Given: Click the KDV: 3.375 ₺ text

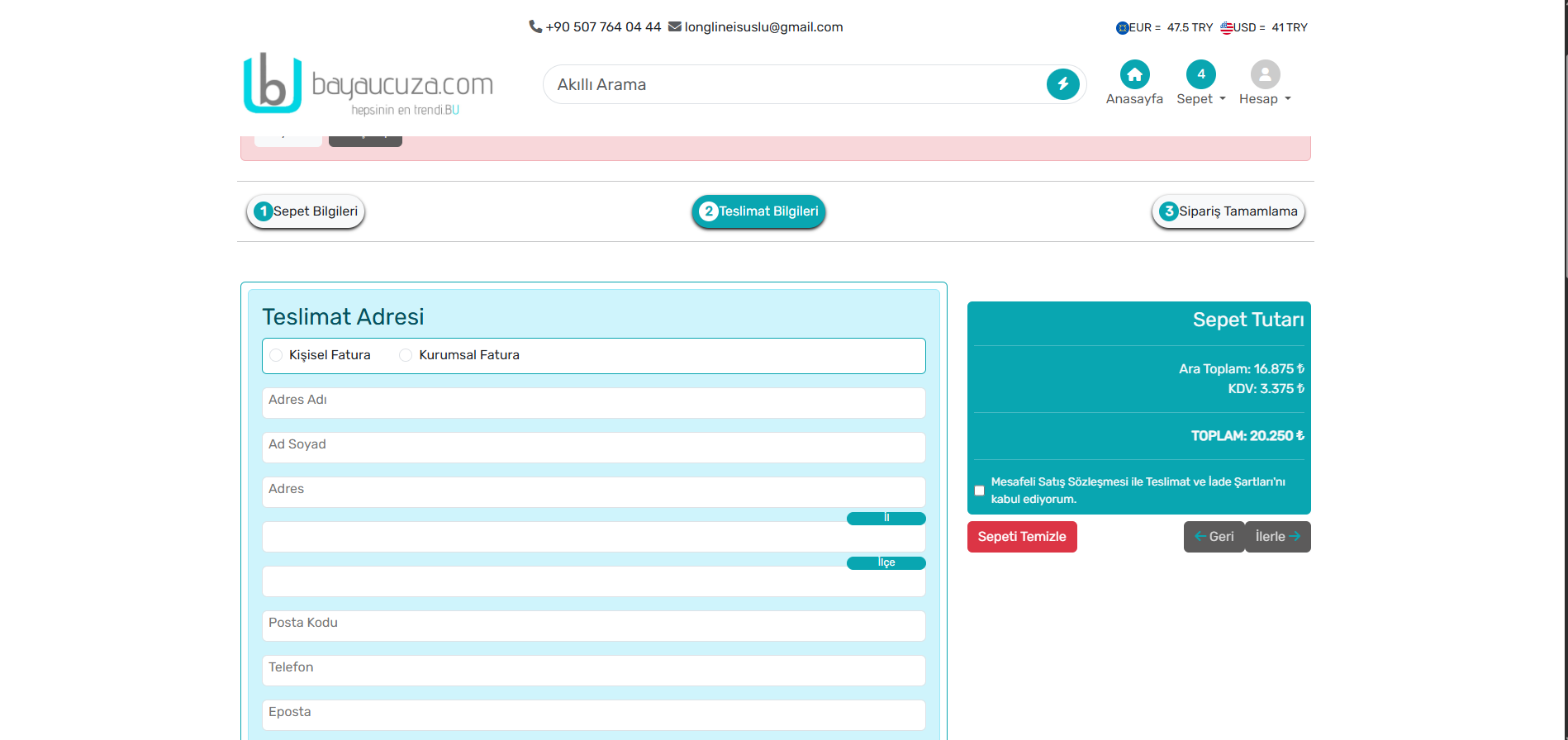Looking at the screenshot, I should click(x=1266, y=389).
